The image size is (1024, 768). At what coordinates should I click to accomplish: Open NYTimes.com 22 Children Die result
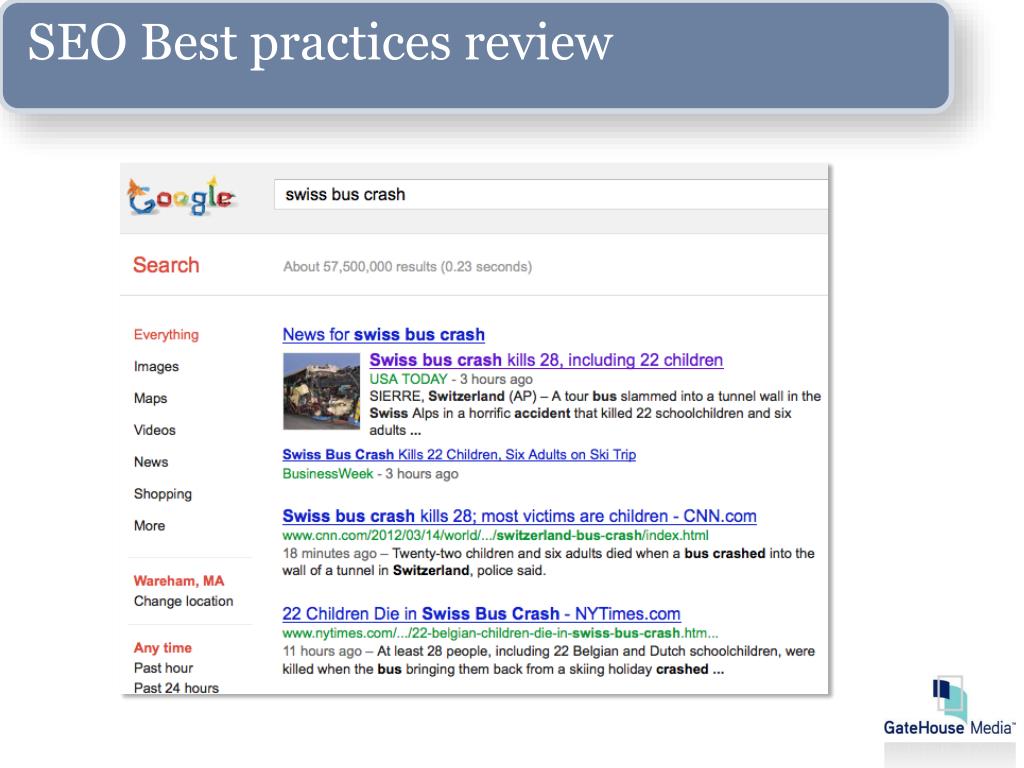pos(481,614)
